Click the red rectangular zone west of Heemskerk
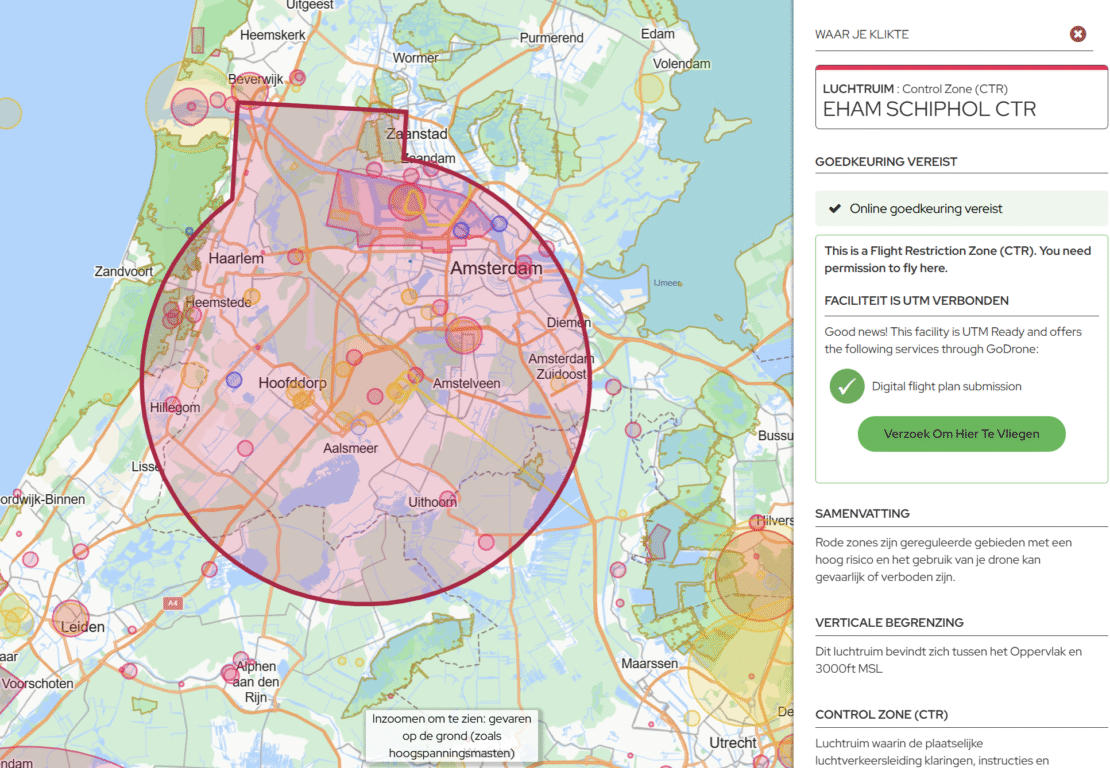Screen dimensions: 1110x768 click(198, 40)
